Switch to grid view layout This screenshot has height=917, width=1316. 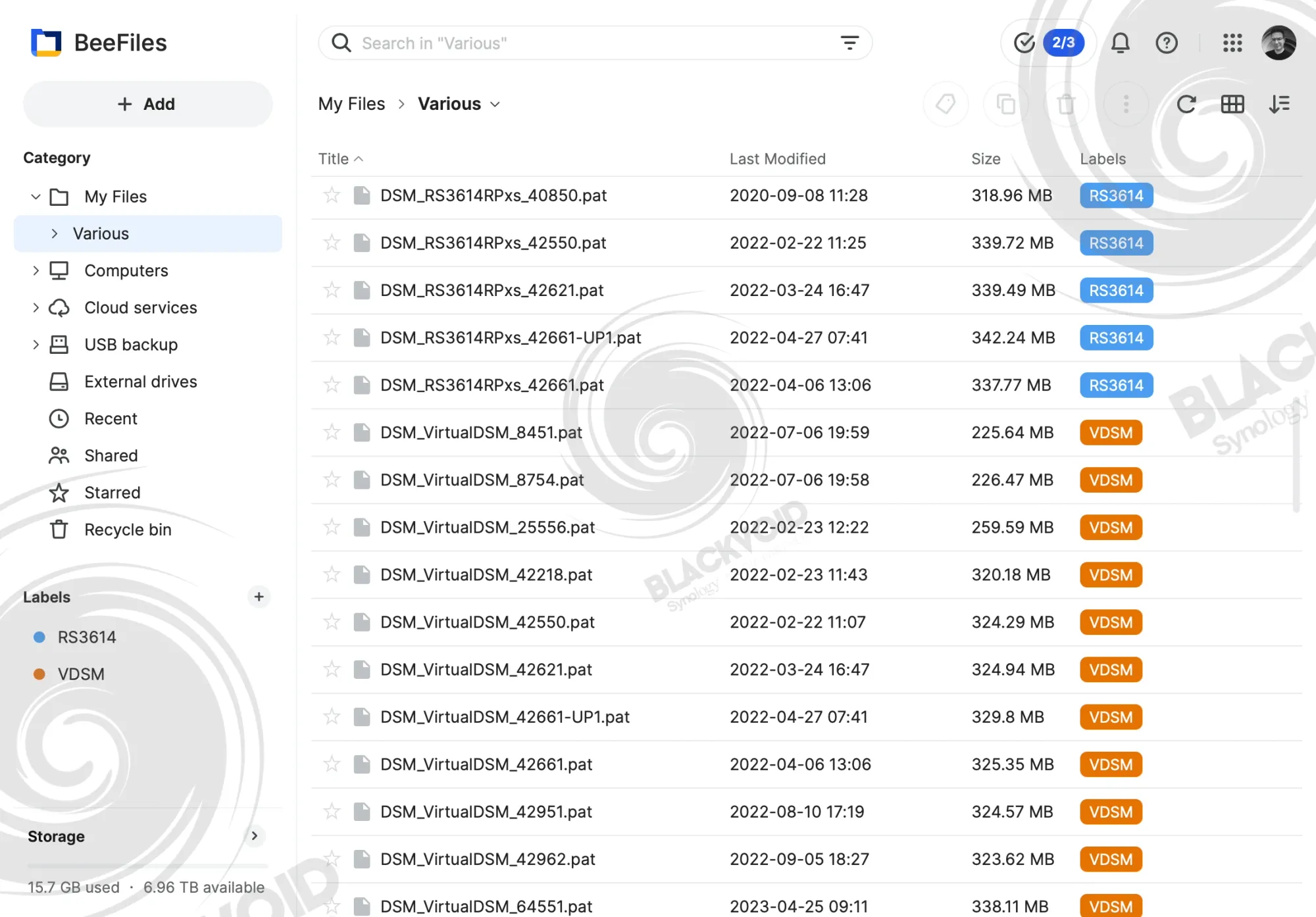pyautogui.click(x=1232, y=104)
